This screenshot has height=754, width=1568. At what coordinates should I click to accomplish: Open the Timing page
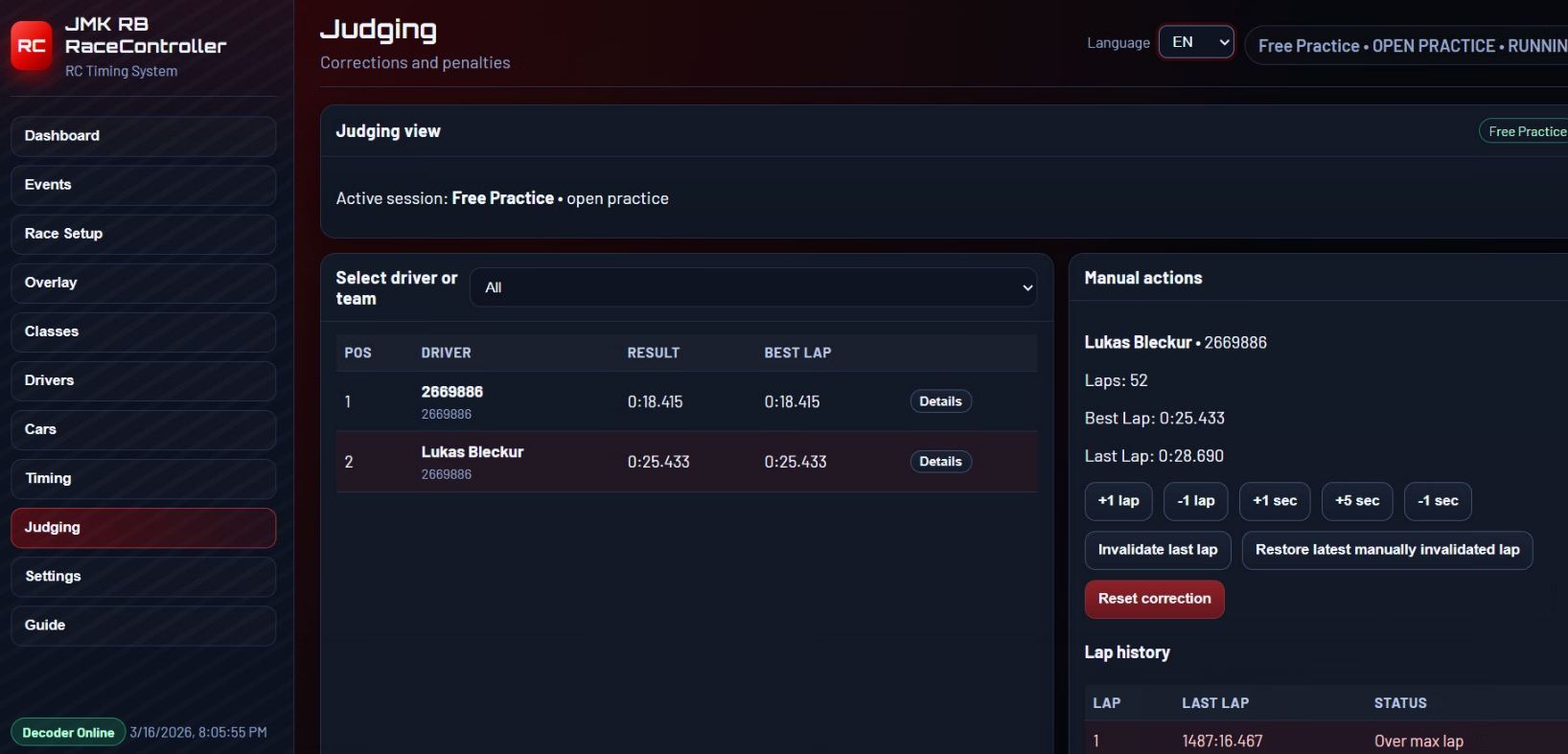point(143,478)
